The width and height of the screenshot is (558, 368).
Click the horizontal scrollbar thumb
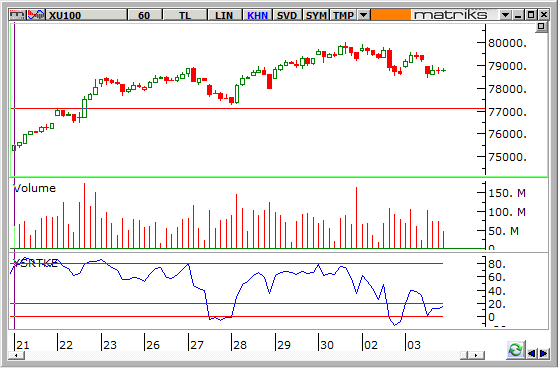[x=465, y=355]
